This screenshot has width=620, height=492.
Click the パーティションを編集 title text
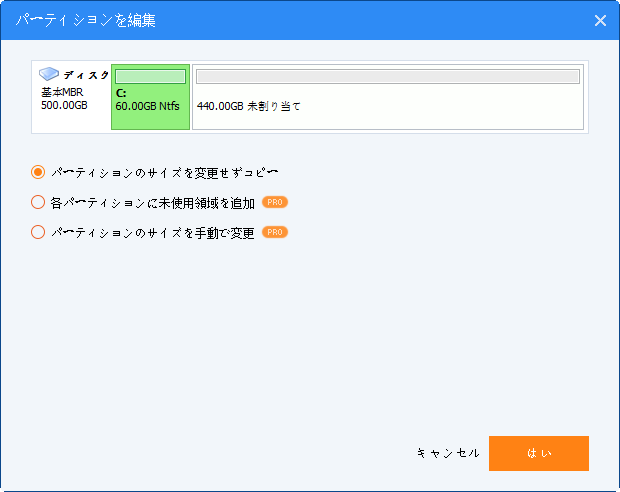point(86,20)
